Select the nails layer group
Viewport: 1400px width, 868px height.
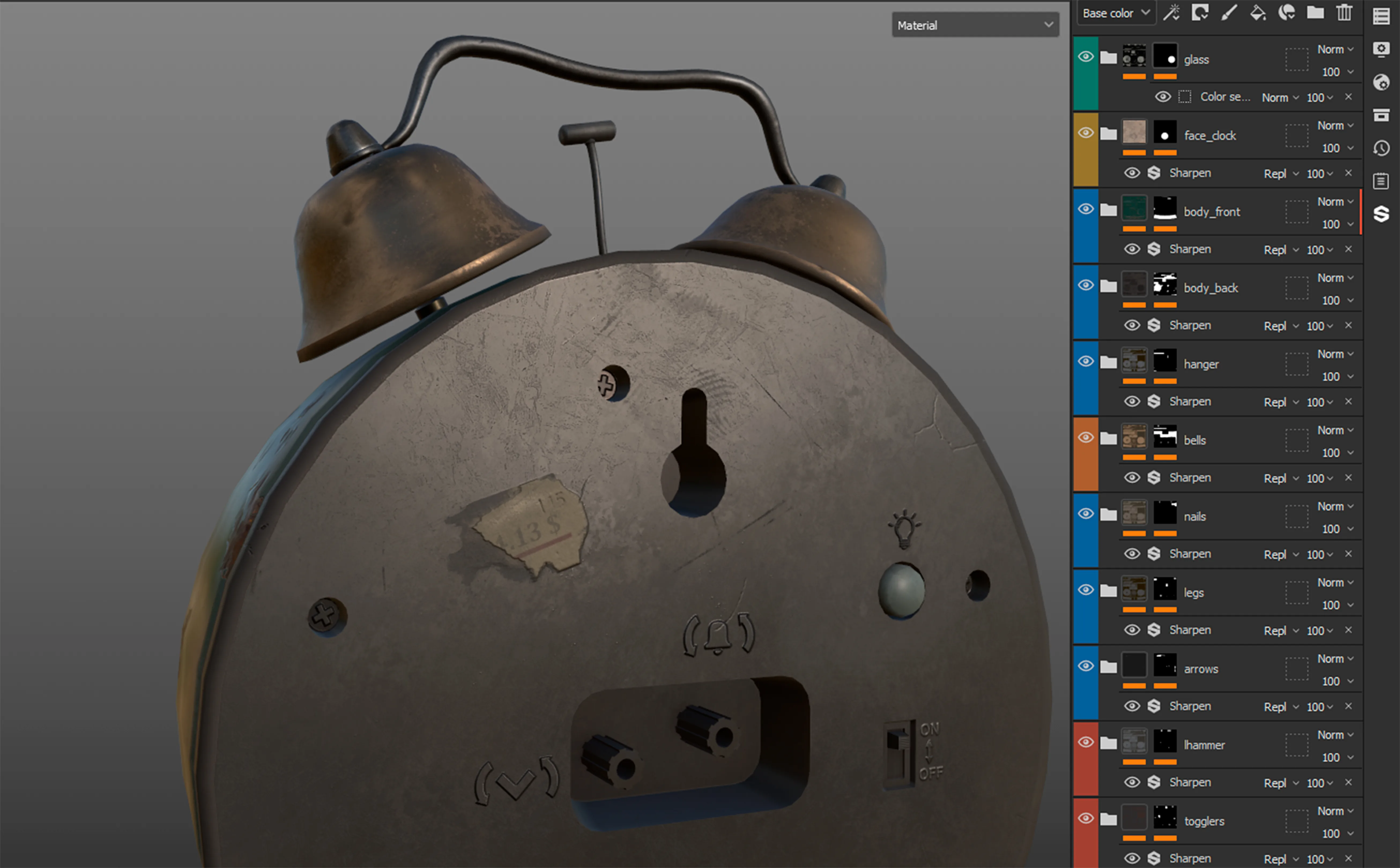[1194, 517]
